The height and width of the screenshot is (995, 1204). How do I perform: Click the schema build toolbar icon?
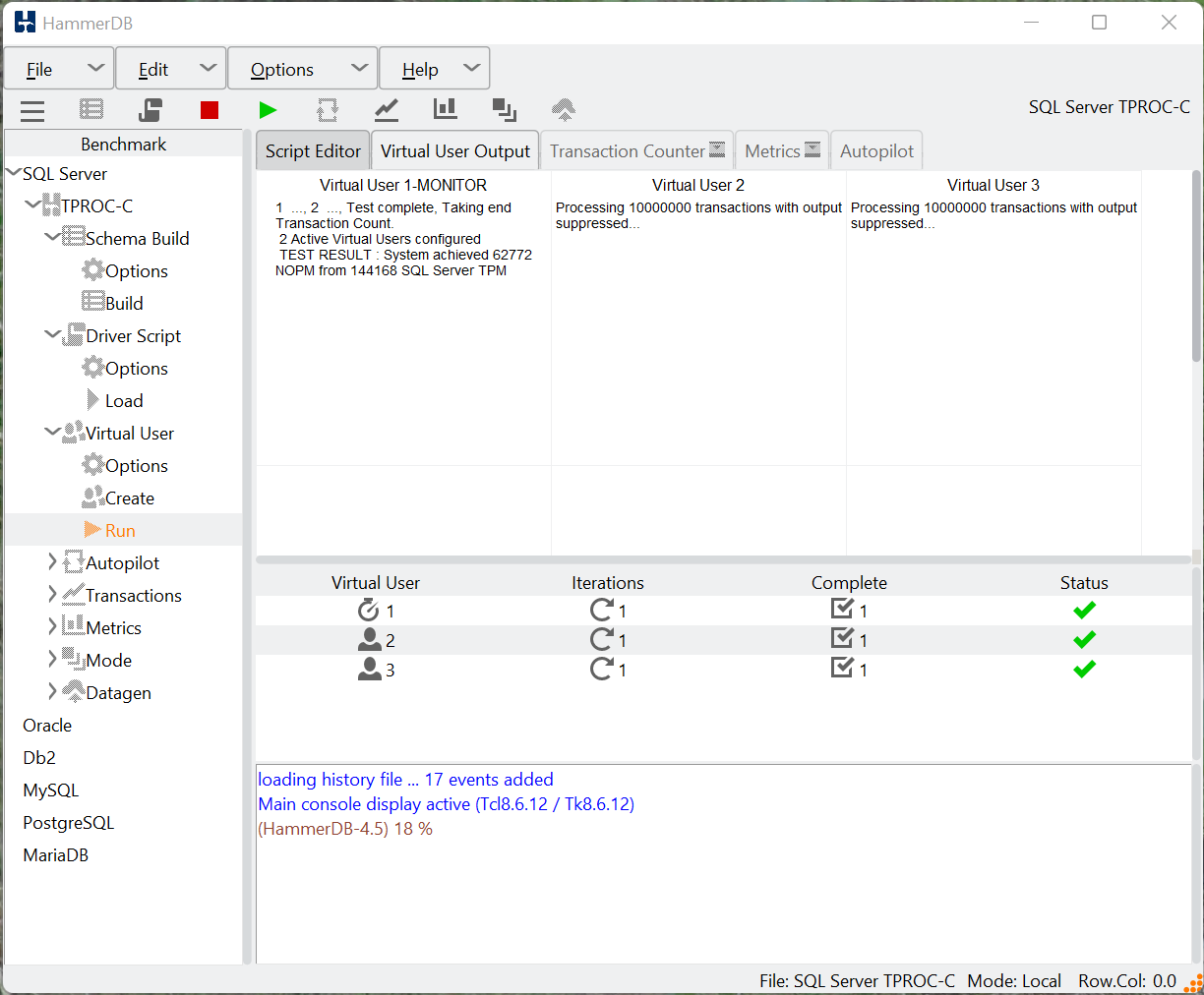pyautogui.click(x=91, y=110)
